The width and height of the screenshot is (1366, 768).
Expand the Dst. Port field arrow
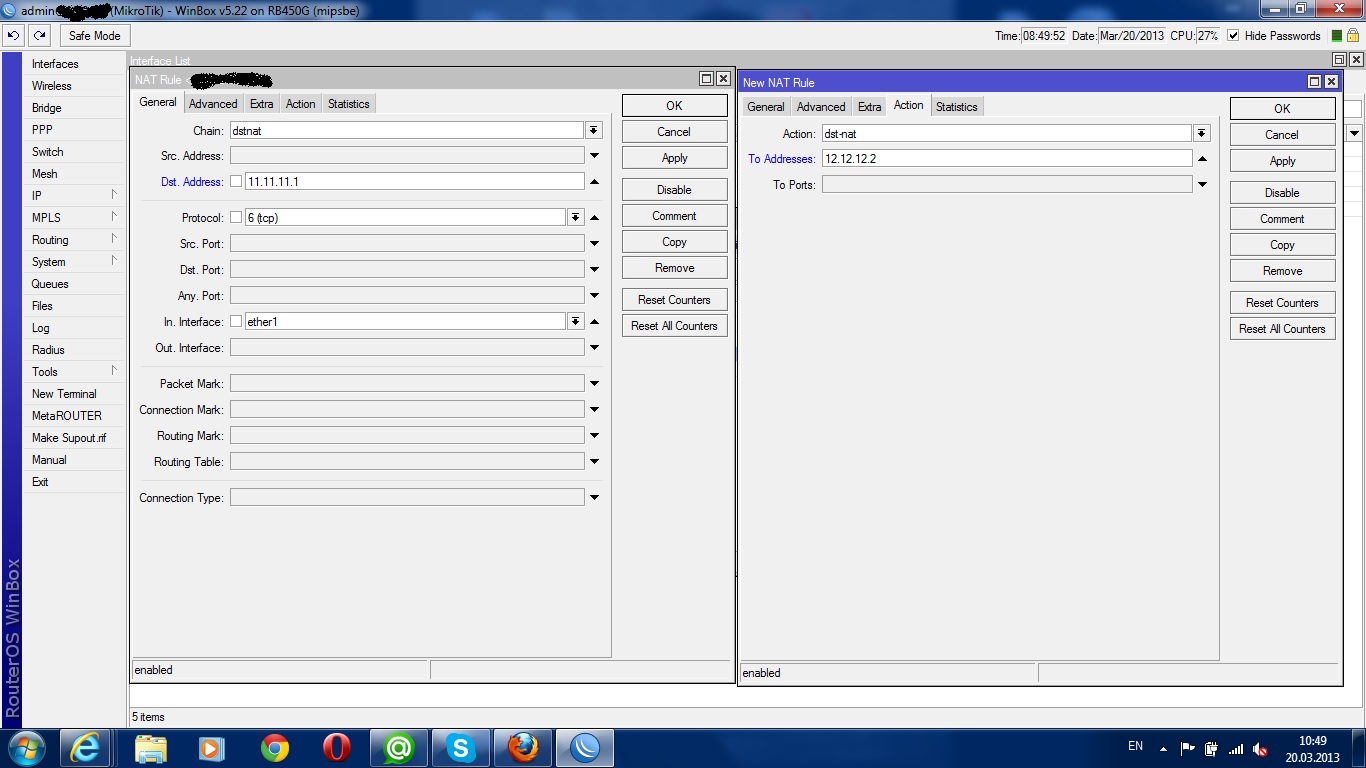[594, 270]
